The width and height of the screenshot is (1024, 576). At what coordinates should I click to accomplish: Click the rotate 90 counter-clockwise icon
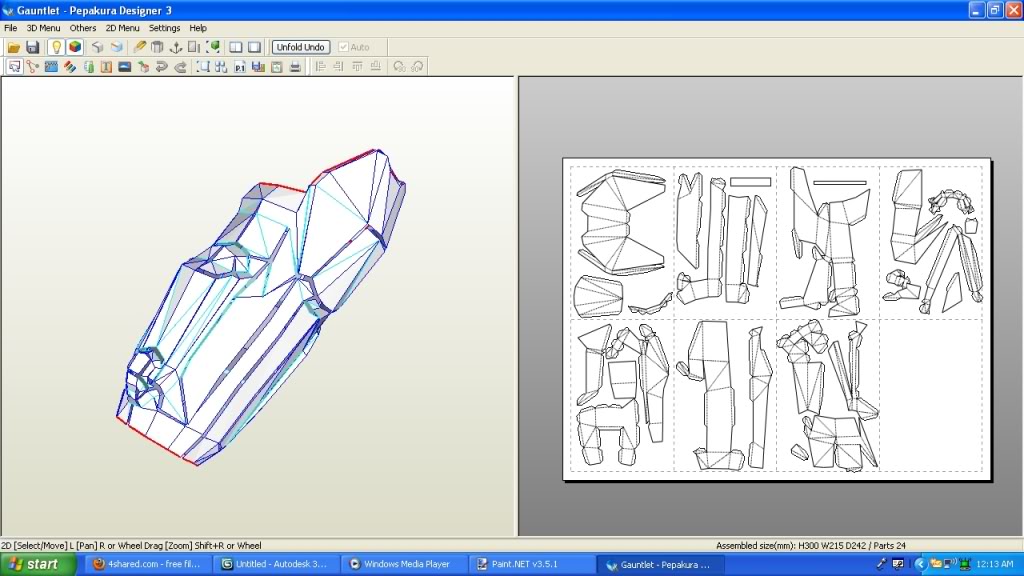click(x=399, y=67)
